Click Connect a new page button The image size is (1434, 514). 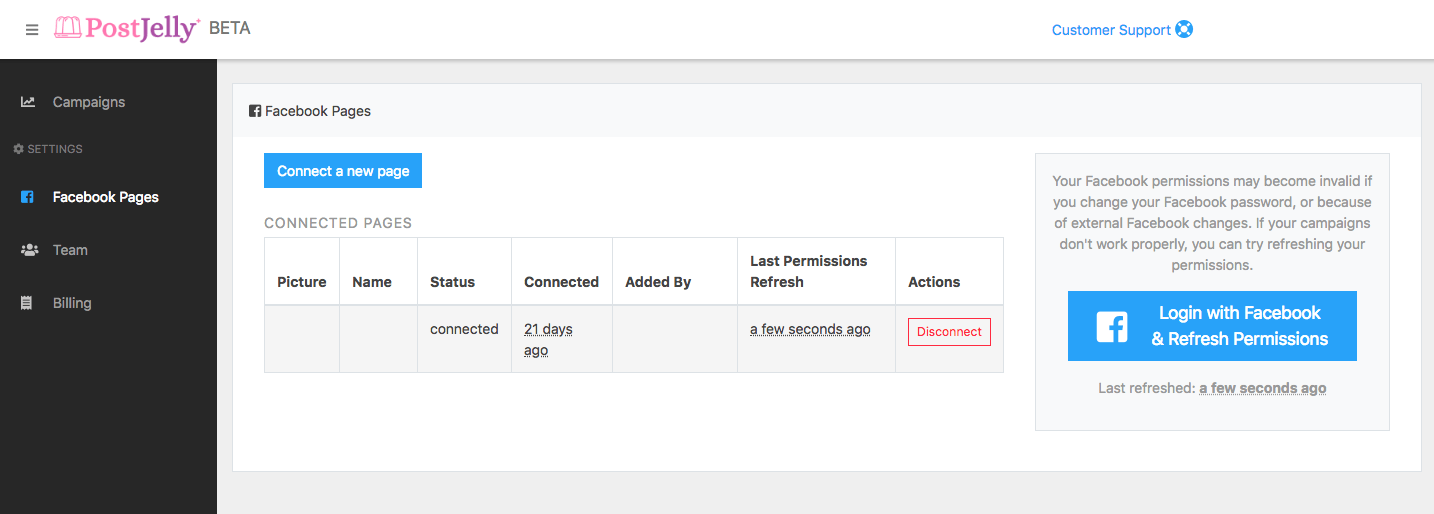343,171
